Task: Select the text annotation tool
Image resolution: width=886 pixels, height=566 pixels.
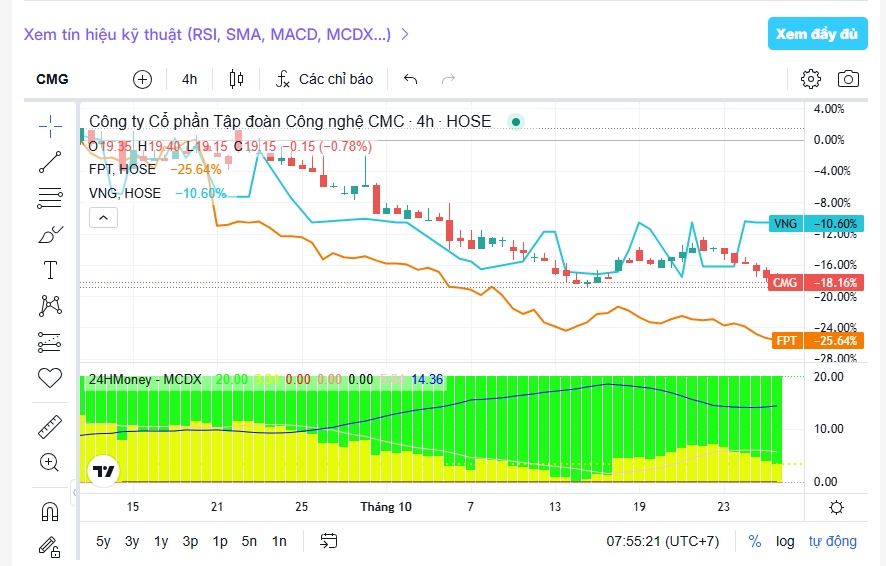Action: tap(50, 270)
